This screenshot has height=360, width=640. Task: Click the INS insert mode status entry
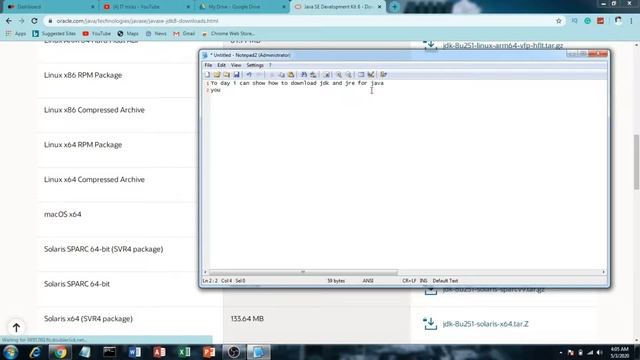coord(423,281)
